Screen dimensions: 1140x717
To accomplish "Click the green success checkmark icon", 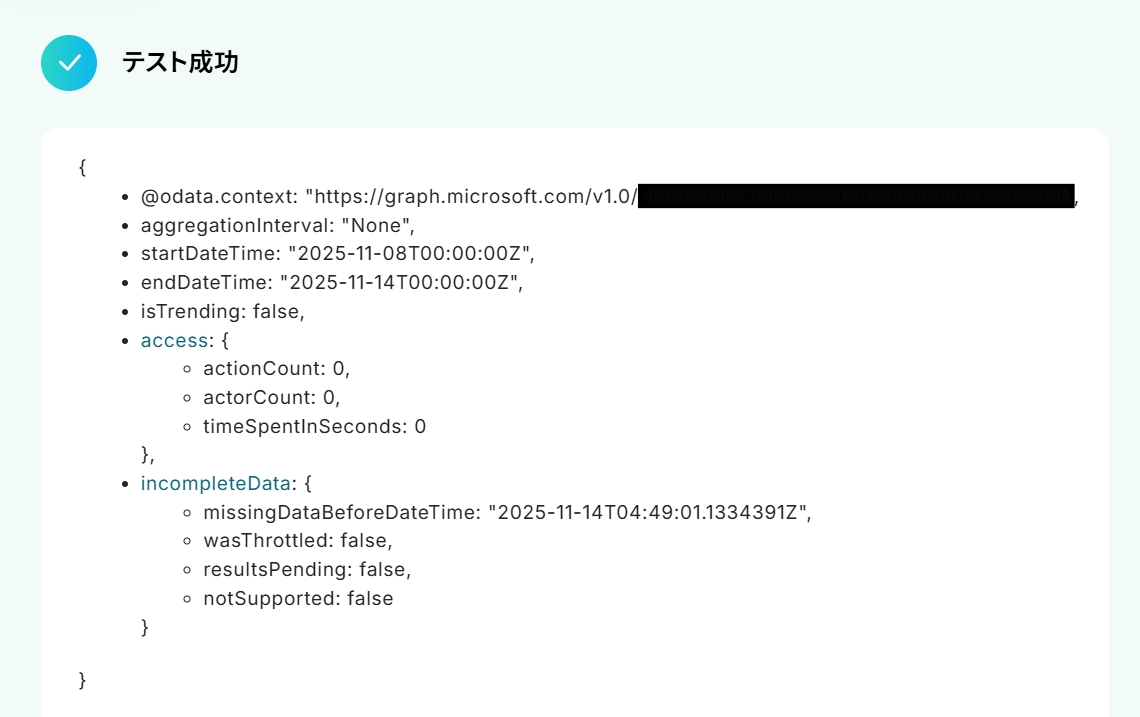I will pos(69,63).
